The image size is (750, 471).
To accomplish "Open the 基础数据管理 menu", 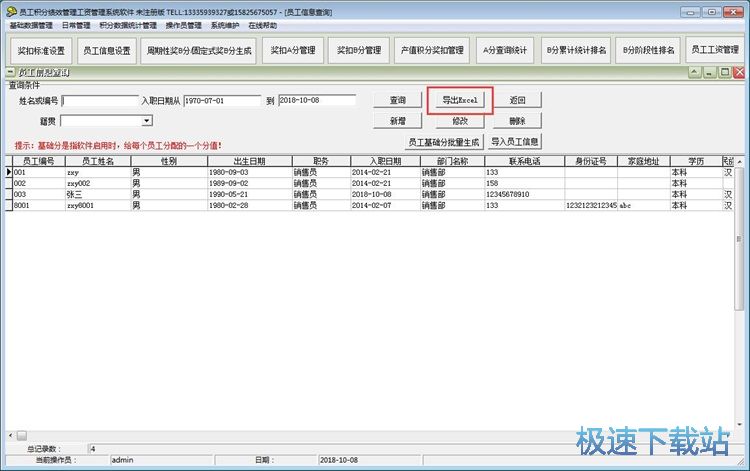I will point(31,25).
